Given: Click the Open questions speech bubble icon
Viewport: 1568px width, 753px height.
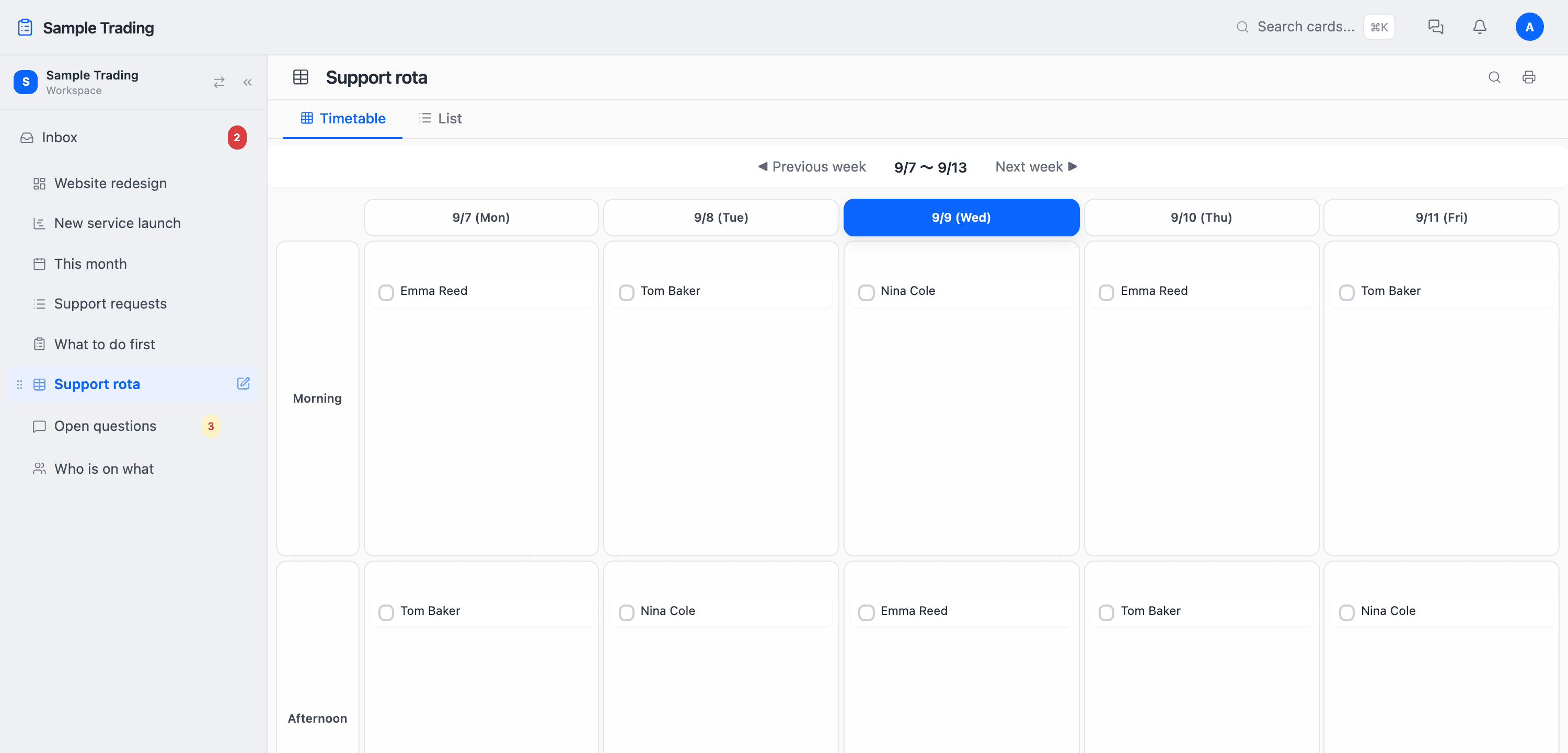Looking at the screenshot, I should [40, 427].
